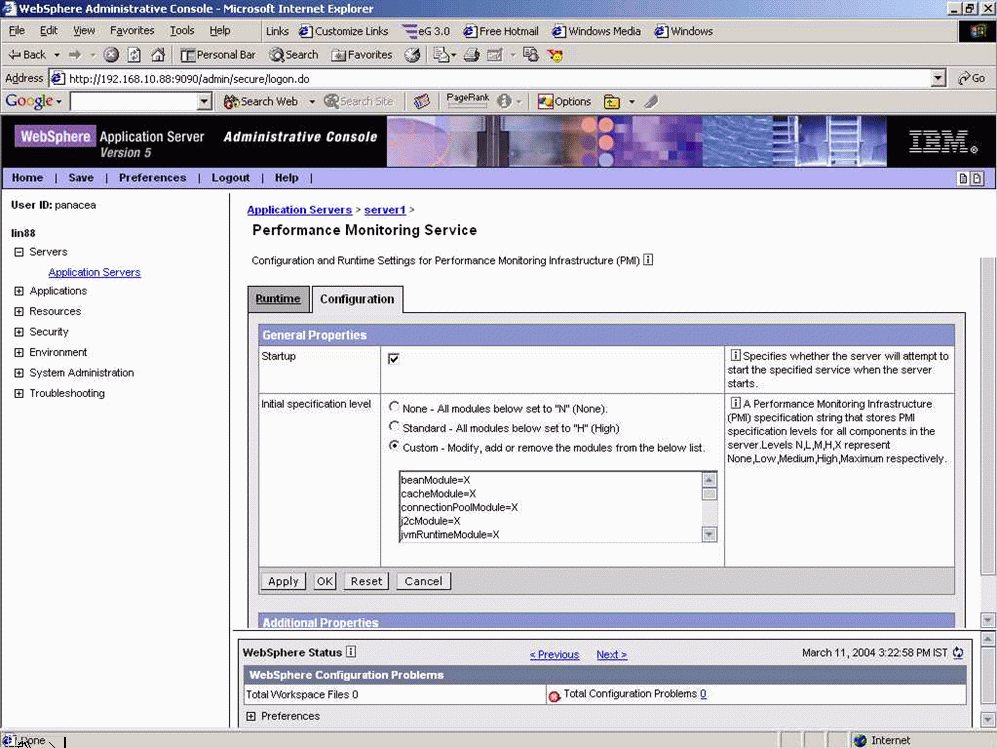Open the File menu

pyautogui.click(x=17, y=31)
